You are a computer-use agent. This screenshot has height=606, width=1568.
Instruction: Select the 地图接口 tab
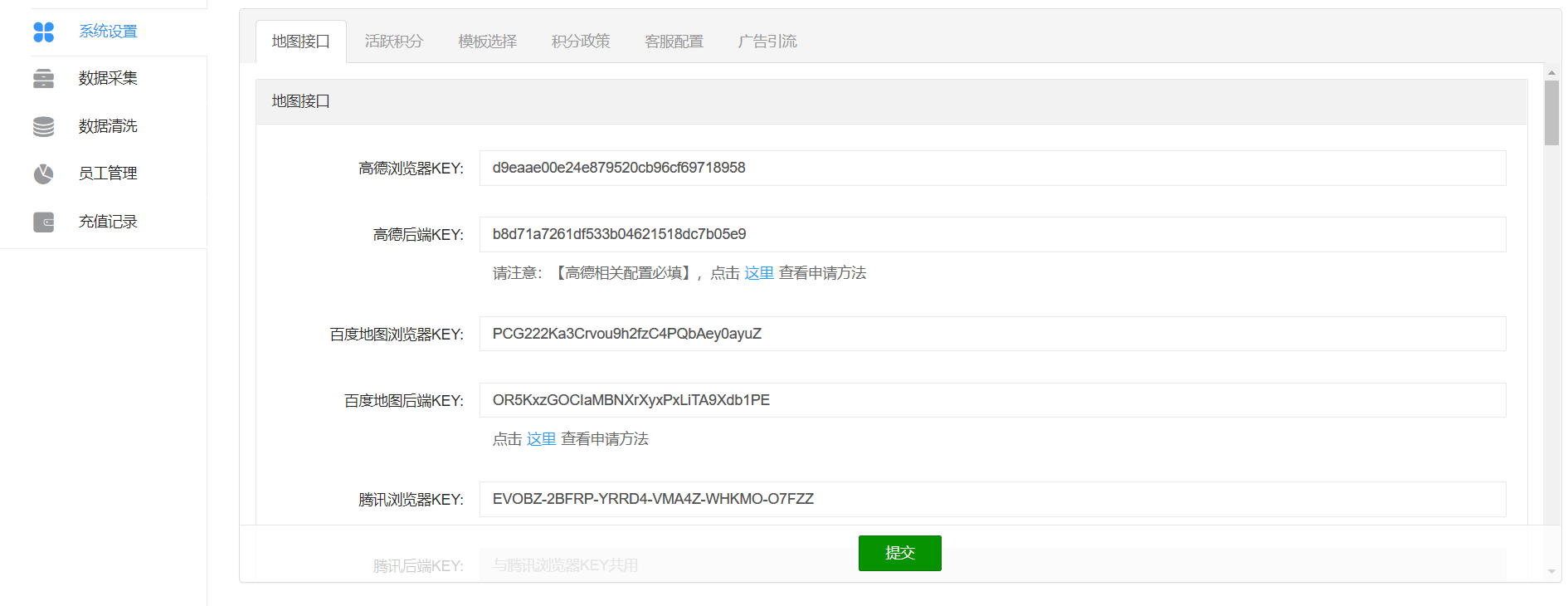(x=301, y=42)
